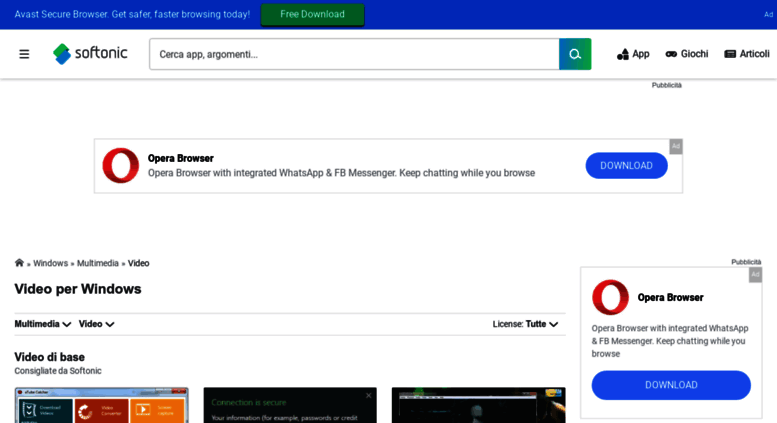Open the App menu item
This screenshot has width=777, height=423.
(x=633, y=54)
